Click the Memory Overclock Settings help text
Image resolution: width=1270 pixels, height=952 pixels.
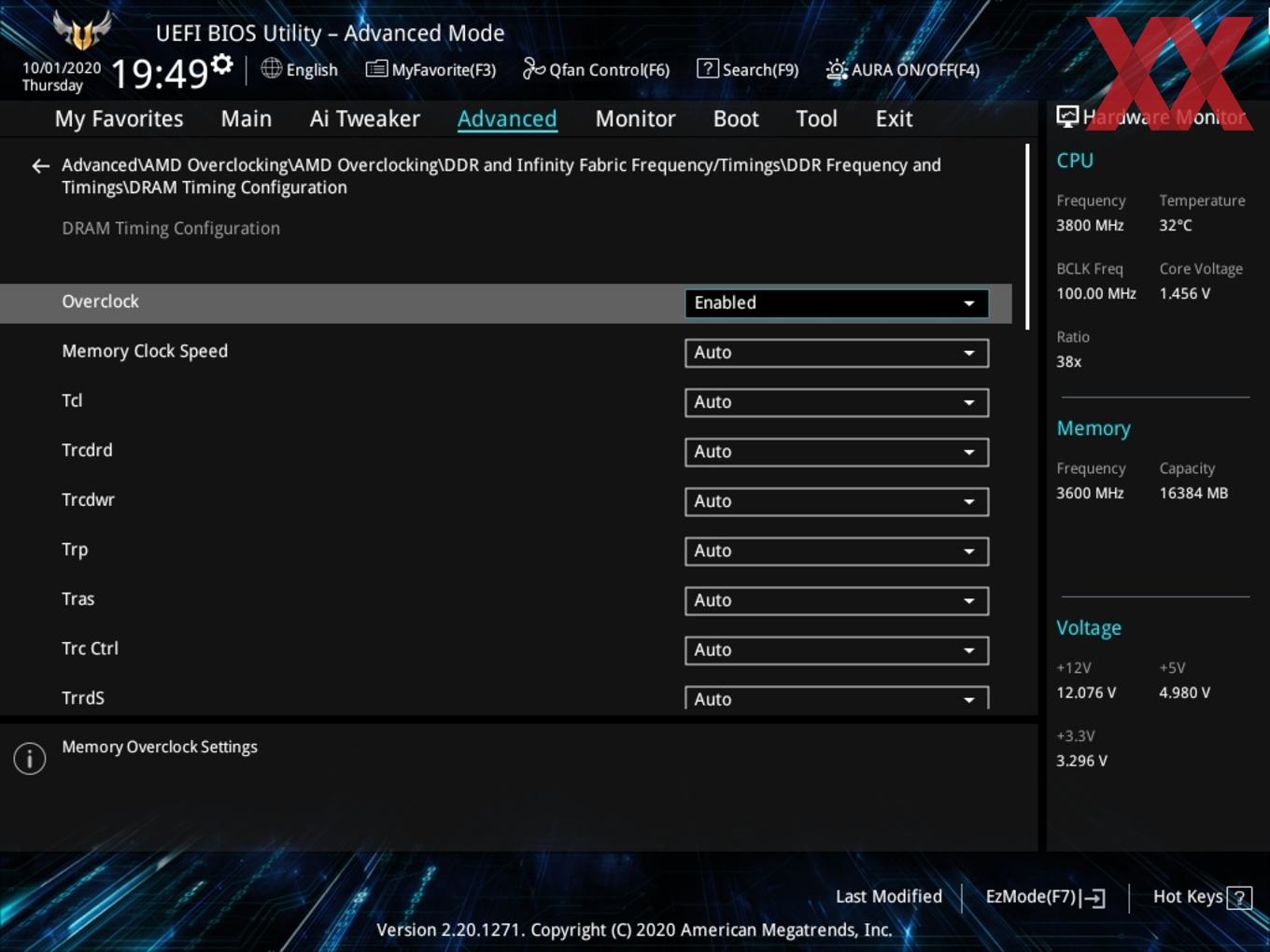[160, 747]
